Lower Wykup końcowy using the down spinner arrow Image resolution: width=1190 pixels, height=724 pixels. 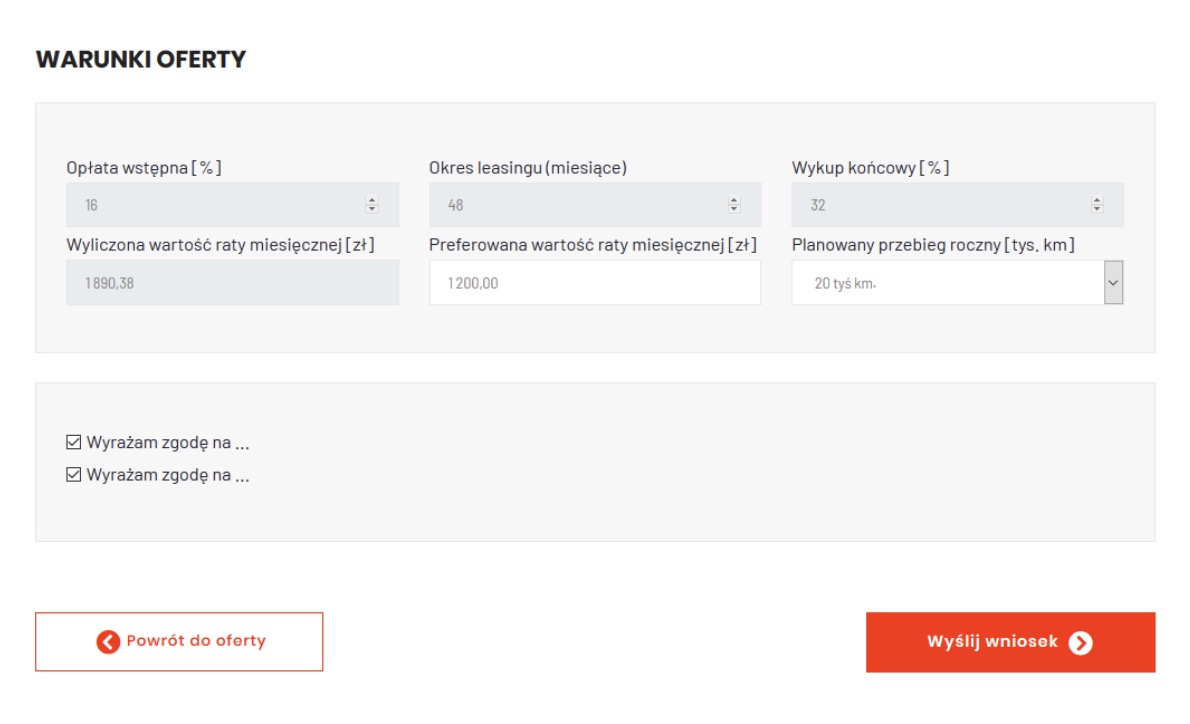(1097, 209)
